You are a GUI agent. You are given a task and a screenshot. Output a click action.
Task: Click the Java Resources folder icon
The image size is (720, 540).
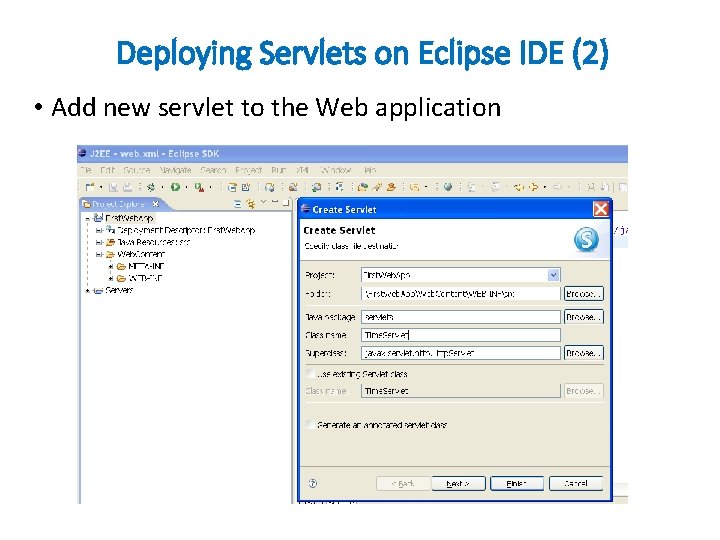110,242
